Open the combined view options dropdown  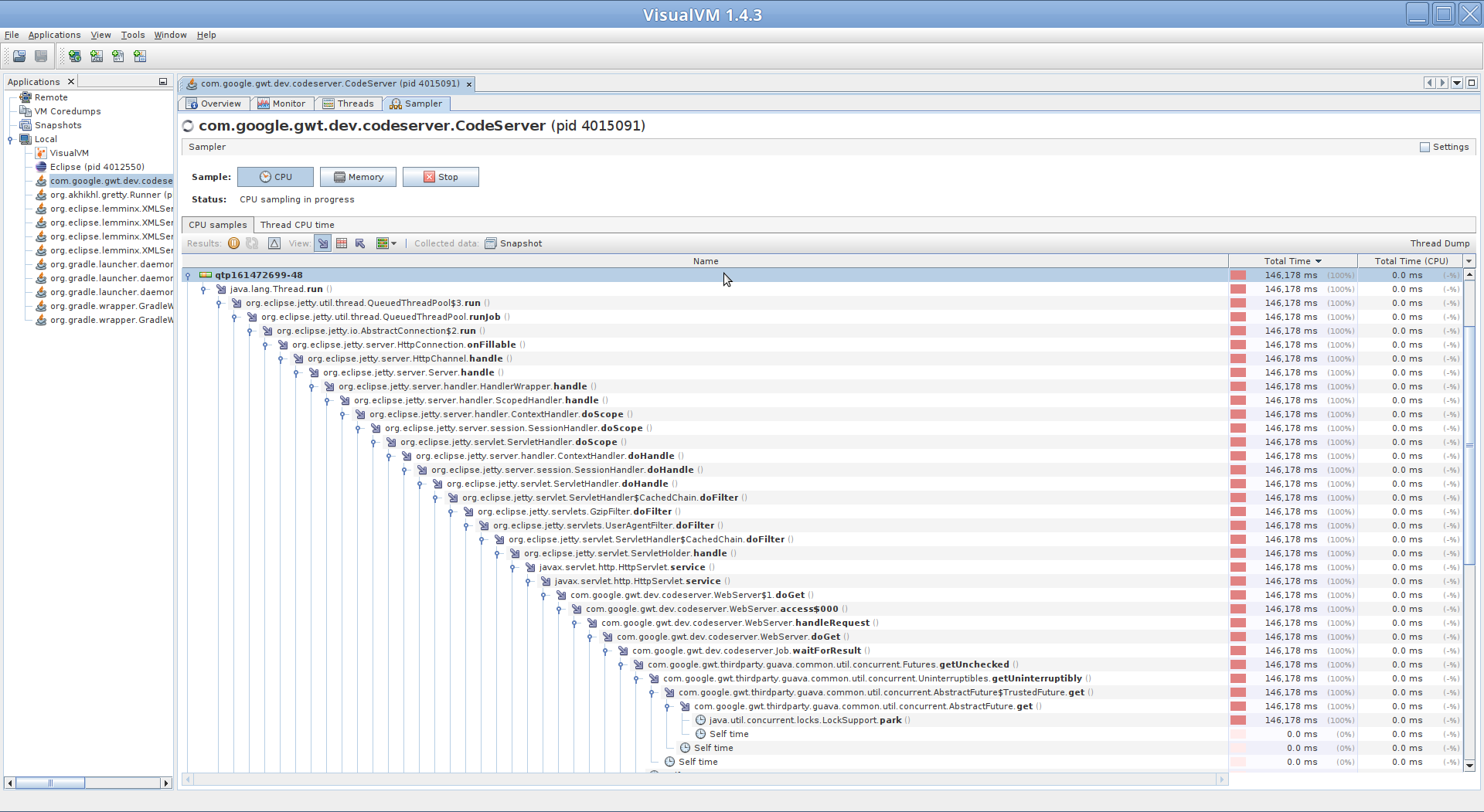coord(393,243)
